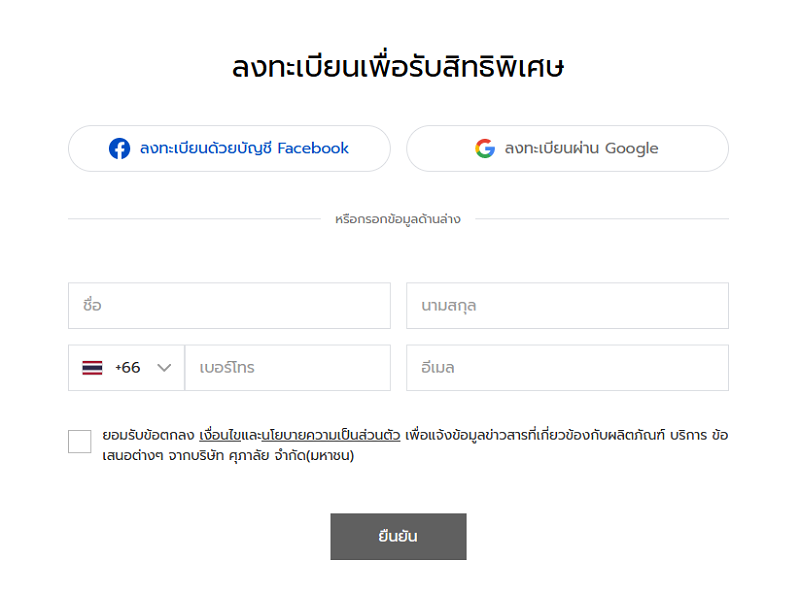The image size is (800, 592).
Task: Click the ยอมรับข้อตกลง consent label text
Action: coord(148,435)
